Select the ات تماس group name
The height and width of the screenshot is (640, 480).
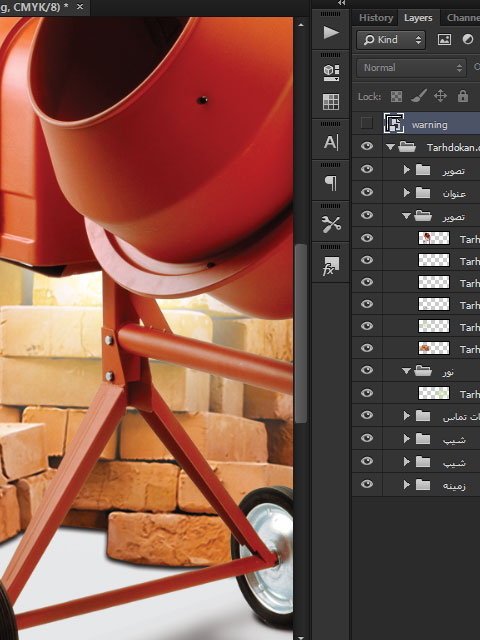461,417
